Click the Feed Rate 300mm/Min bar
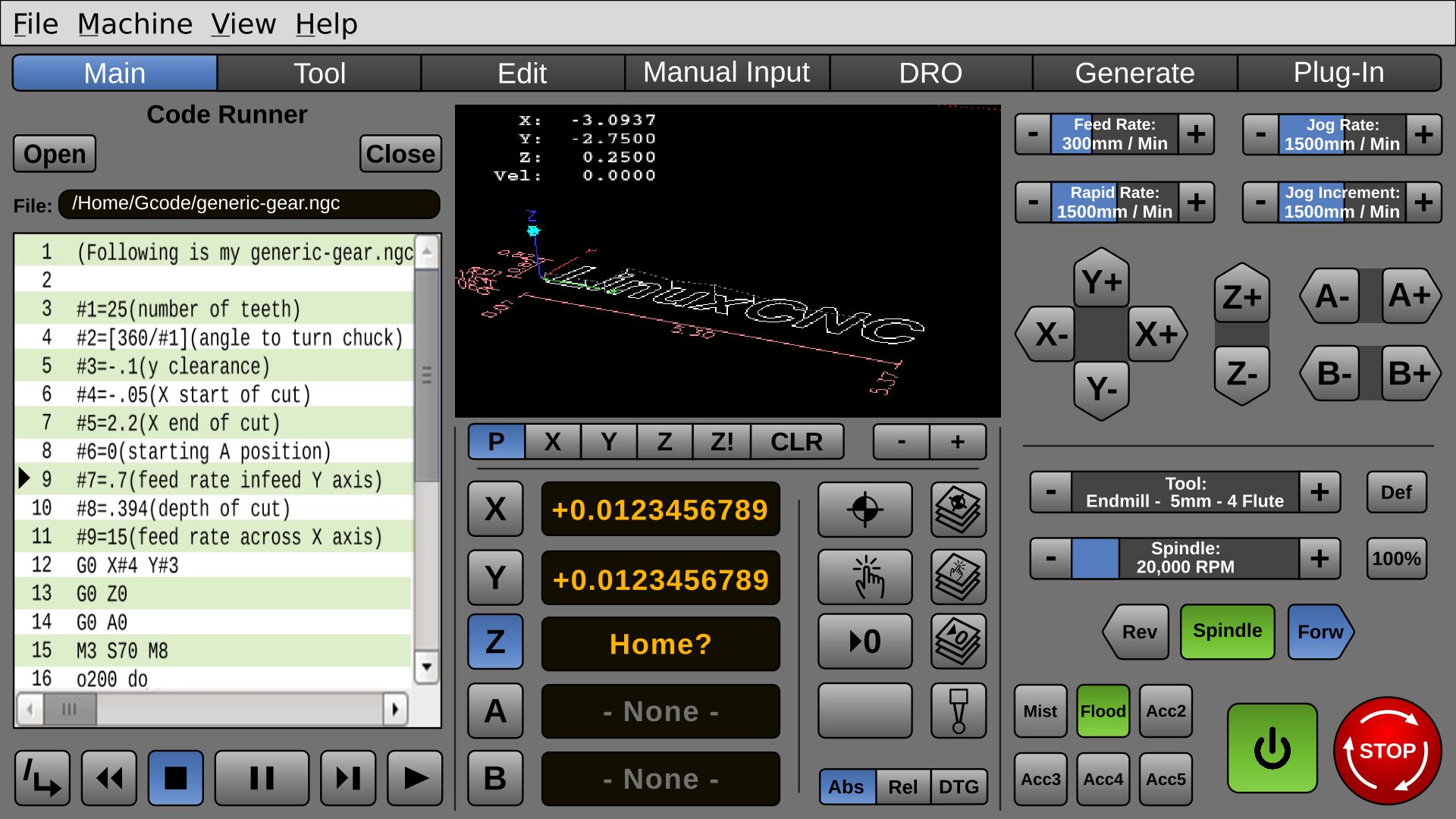1456x819 pixels. 1114,134
